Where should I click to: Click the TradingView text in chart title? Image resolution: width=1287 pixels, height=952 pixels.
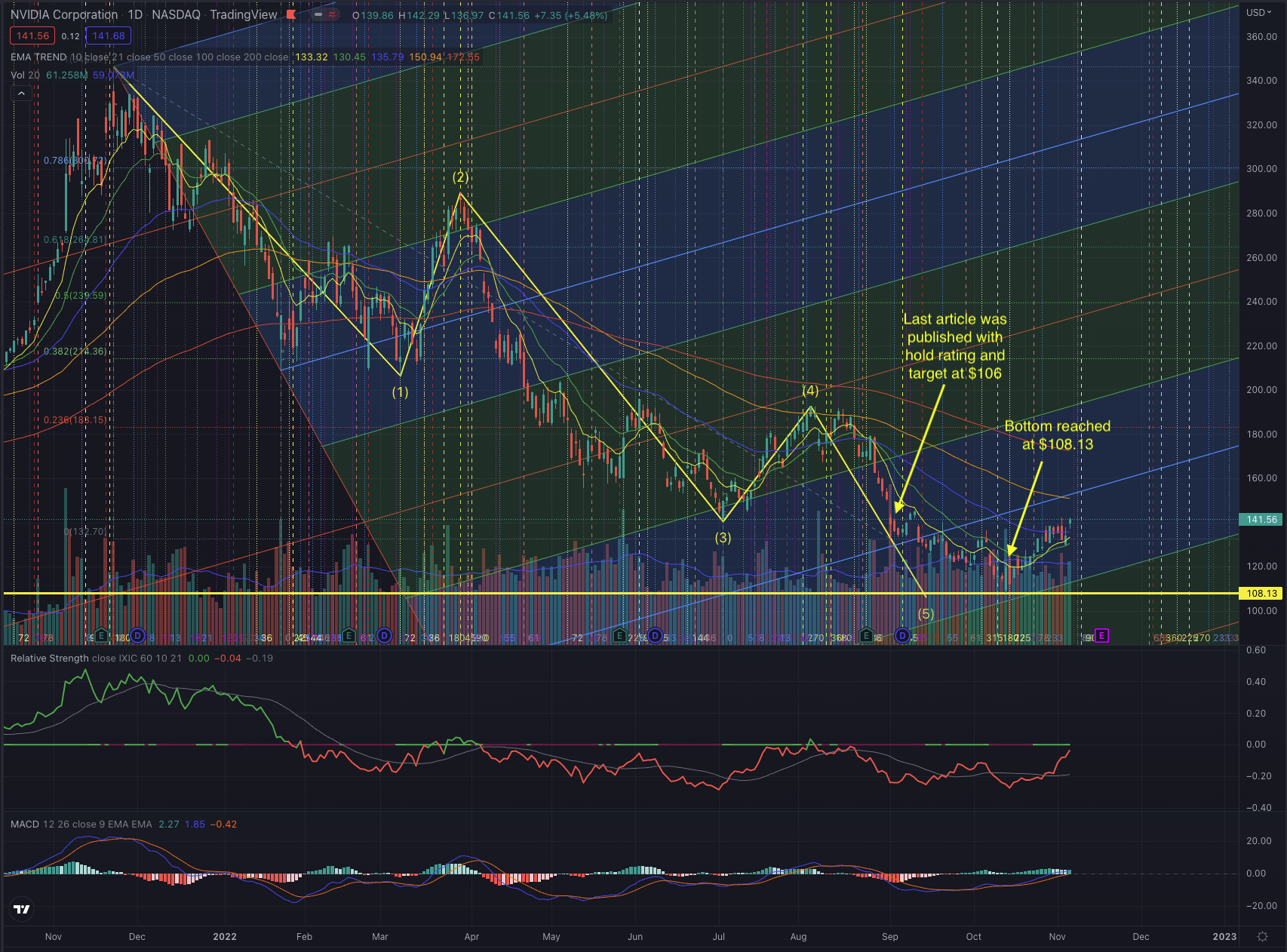point(244,15)
